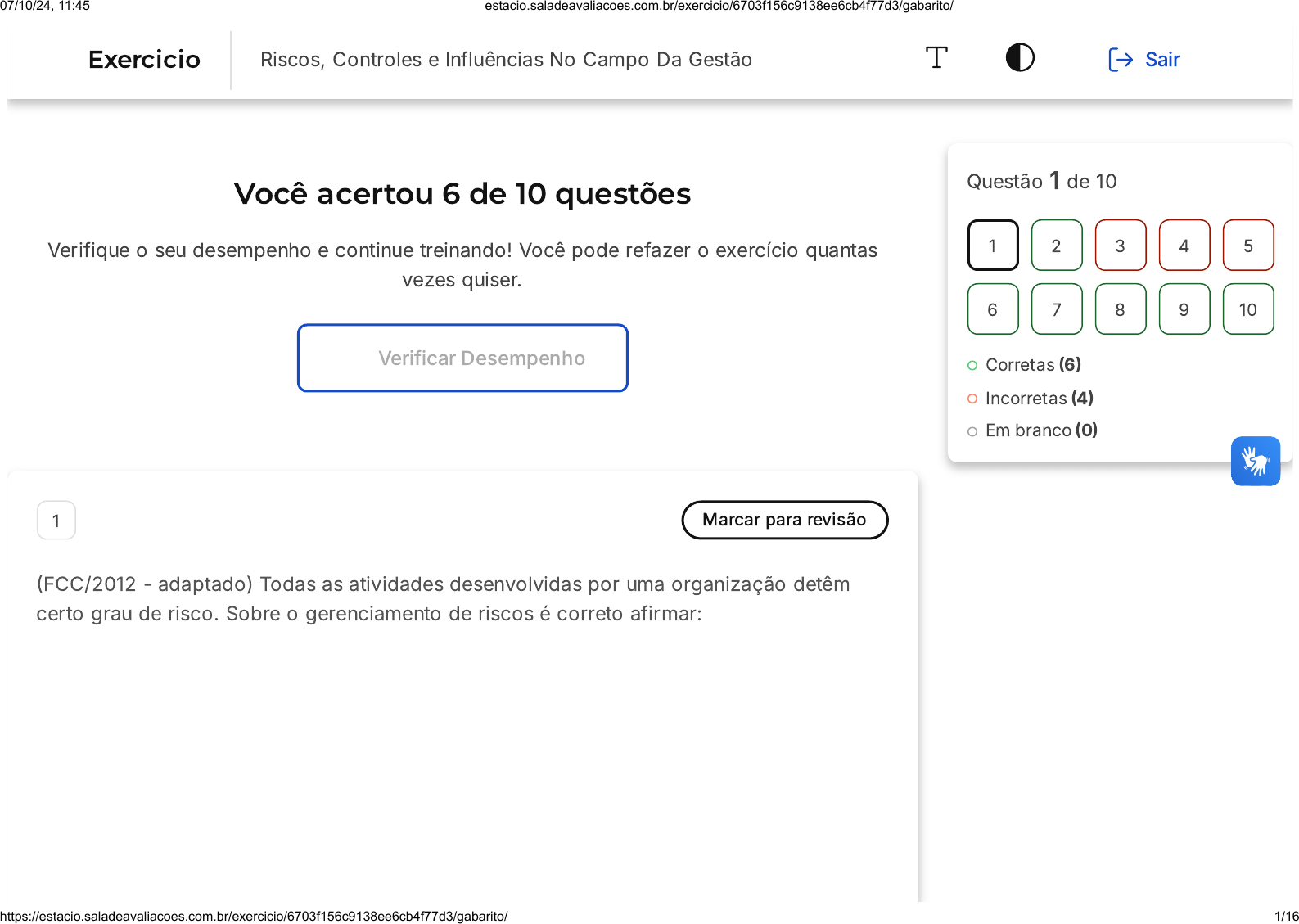Click the Exercicio header title
This screenshot has height=924, width=1299.
click(x=144, y=60)
